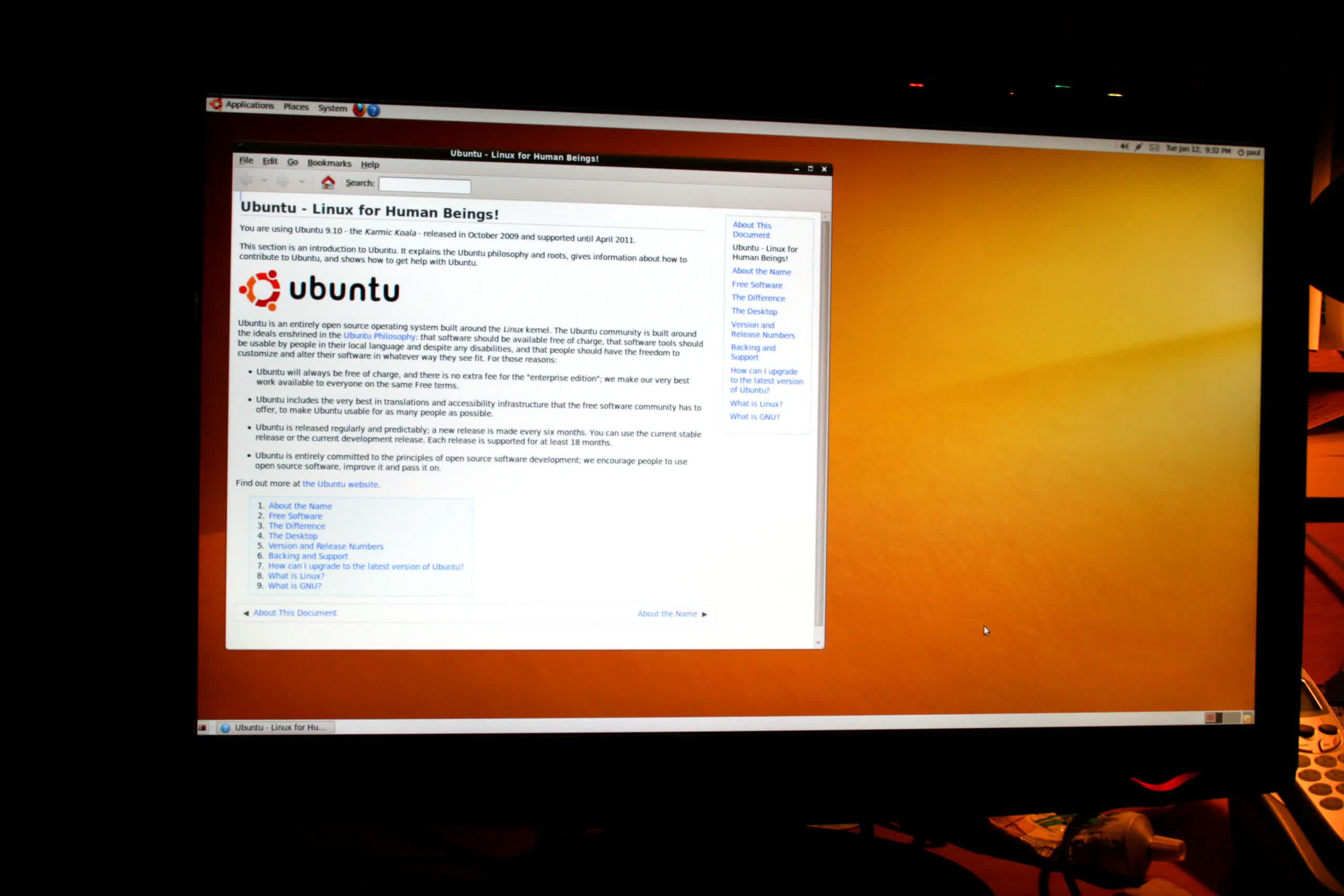
Task: Go back using the toolbar Back arrow
Action: 246,180
